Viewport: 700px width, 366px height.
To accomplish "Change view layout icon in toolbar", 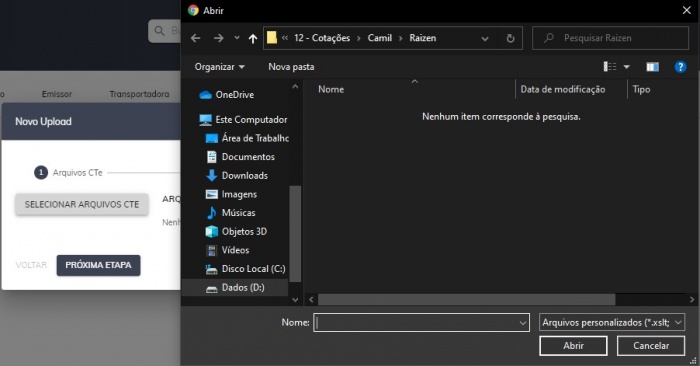I will [x=610, y=67].
